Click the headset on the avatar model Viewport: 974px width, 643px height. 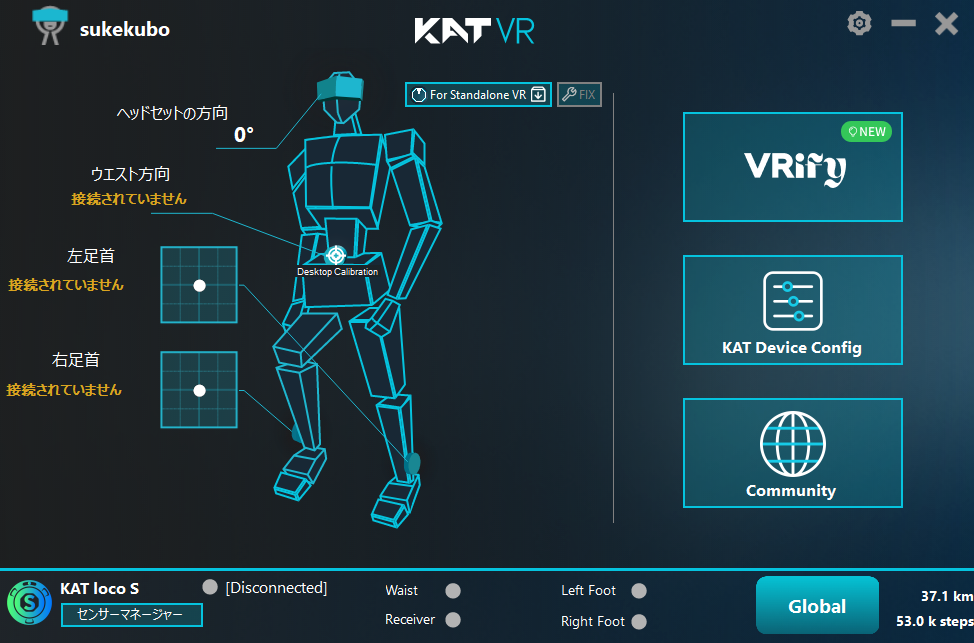[340, 86]
